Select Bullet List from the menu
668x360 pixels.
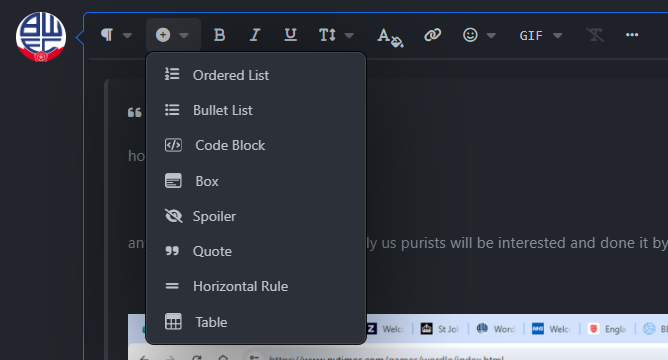(x=256, y=110)
